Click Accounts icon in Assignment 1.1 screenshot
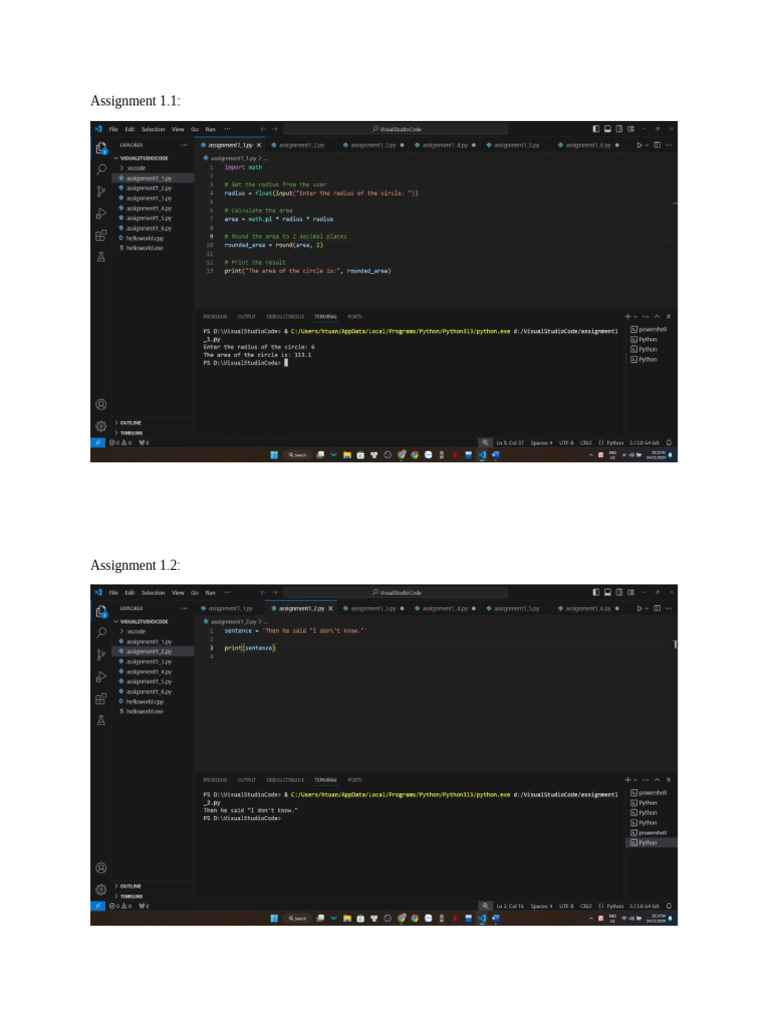This screenshot has width=768, height=1024. coord(101,404)
